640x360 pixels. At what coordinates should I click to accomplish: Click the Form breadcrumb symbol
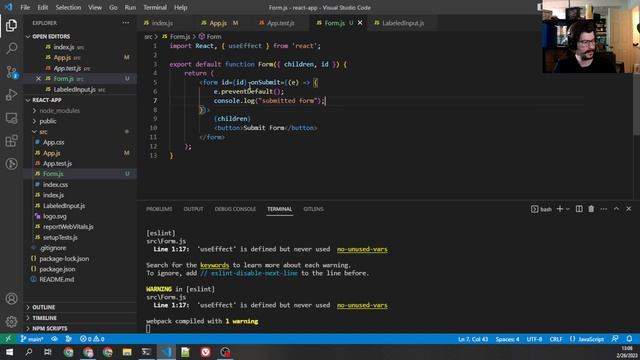(210, 36)
